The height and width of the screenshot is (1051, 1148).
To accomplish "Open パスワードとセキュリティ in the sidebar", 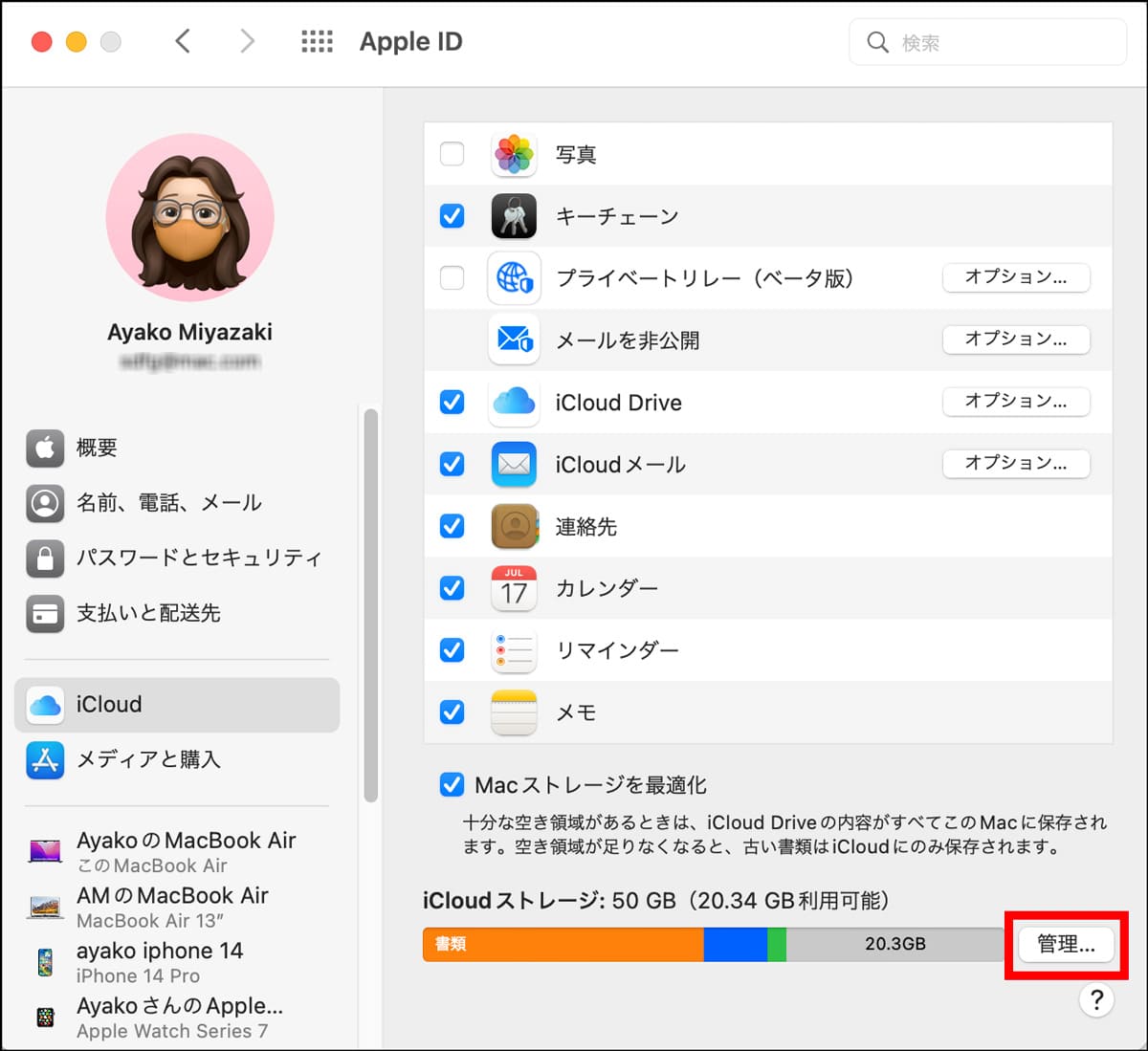I will (177, 558).
